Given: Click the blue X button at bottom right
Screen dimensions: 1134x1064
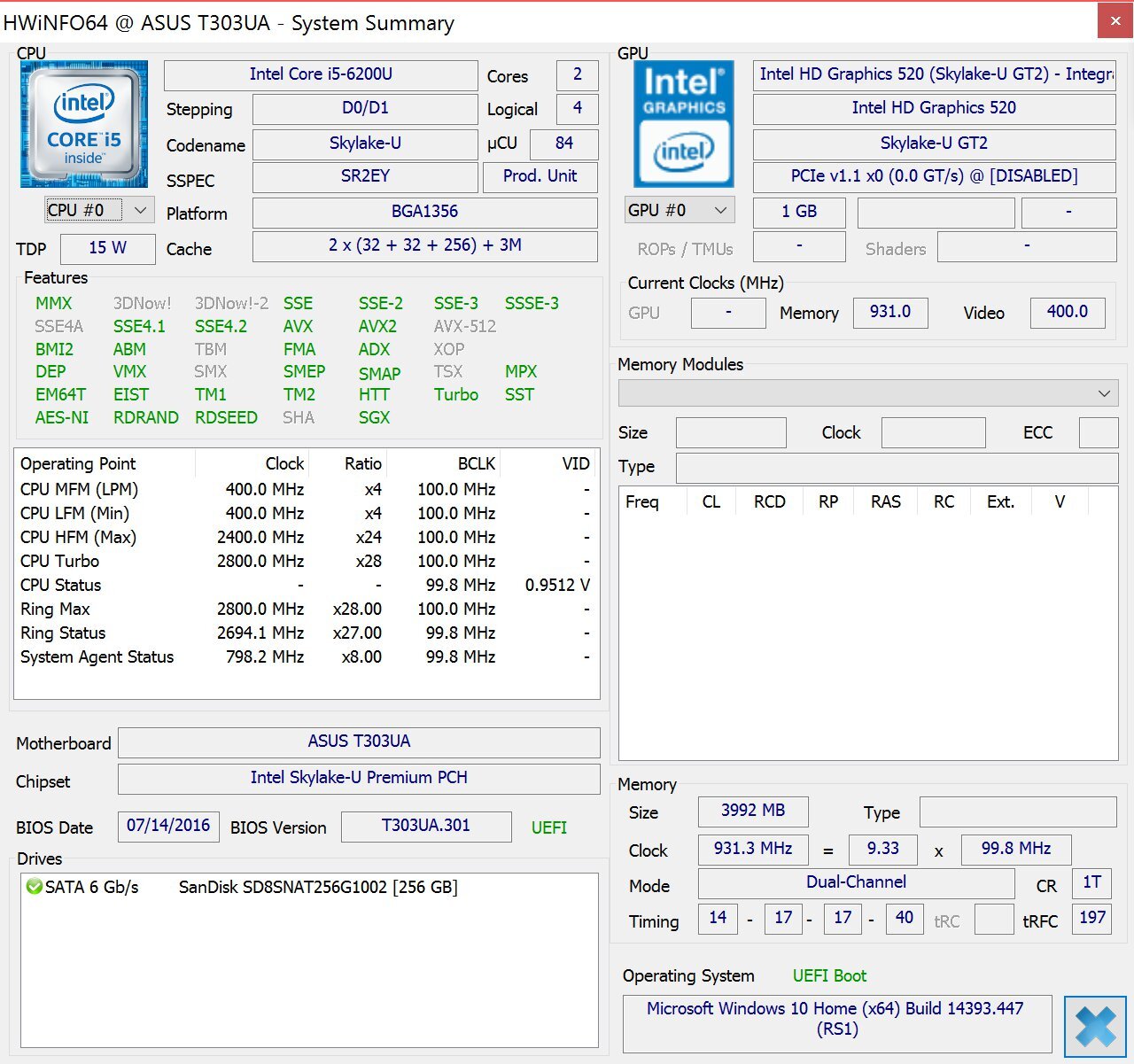Looking at the screenshot, I should (1095, 1027).
